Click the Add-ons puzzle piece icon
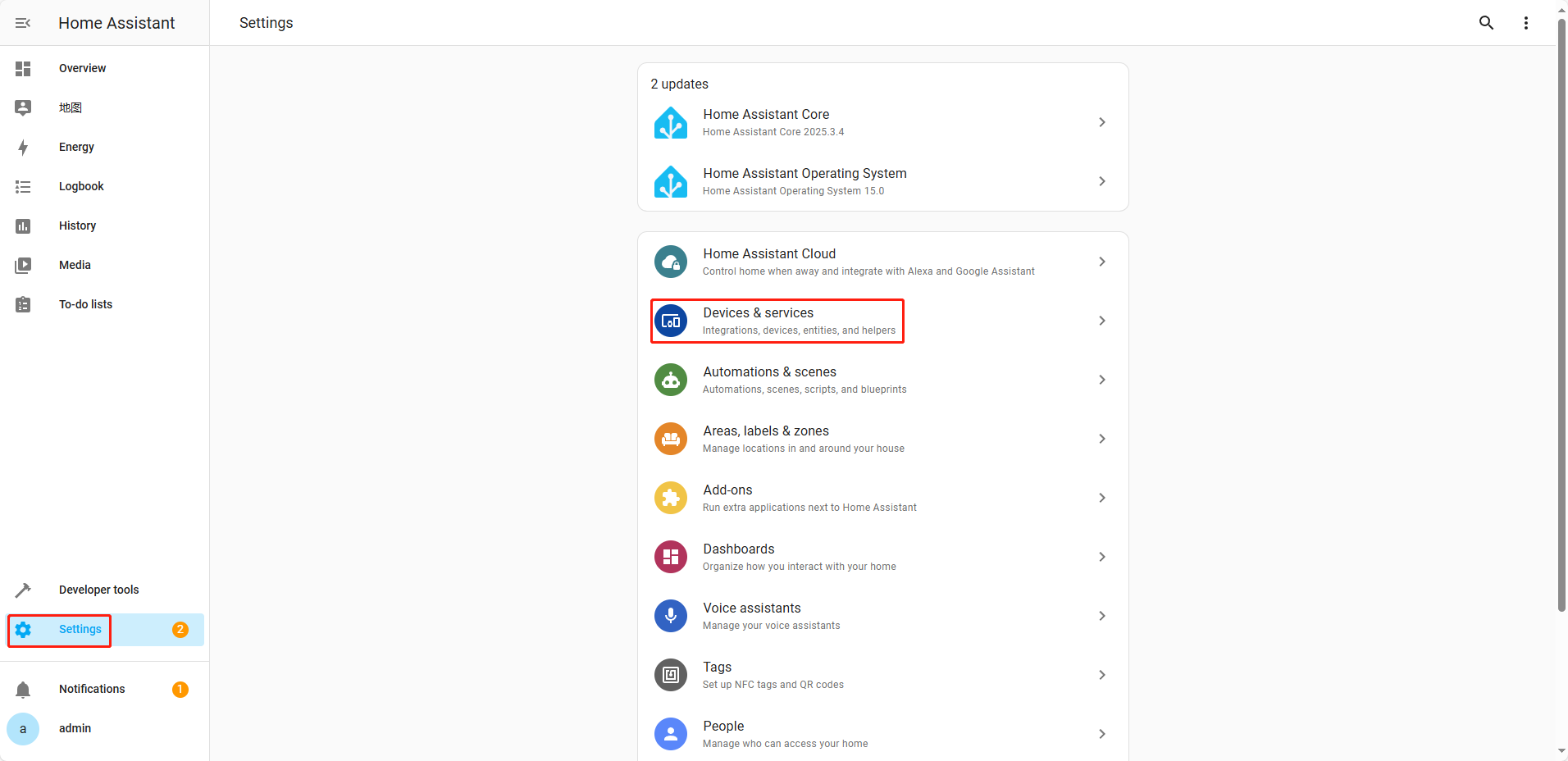Screen dimensions: 1568x761 coord(671,499)
